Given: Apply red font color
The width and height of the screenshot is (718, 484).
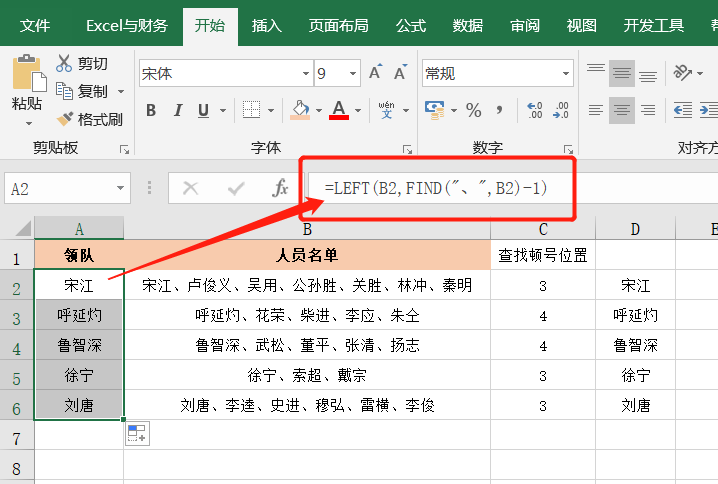Looking at the screenshot, I should 339,110.
